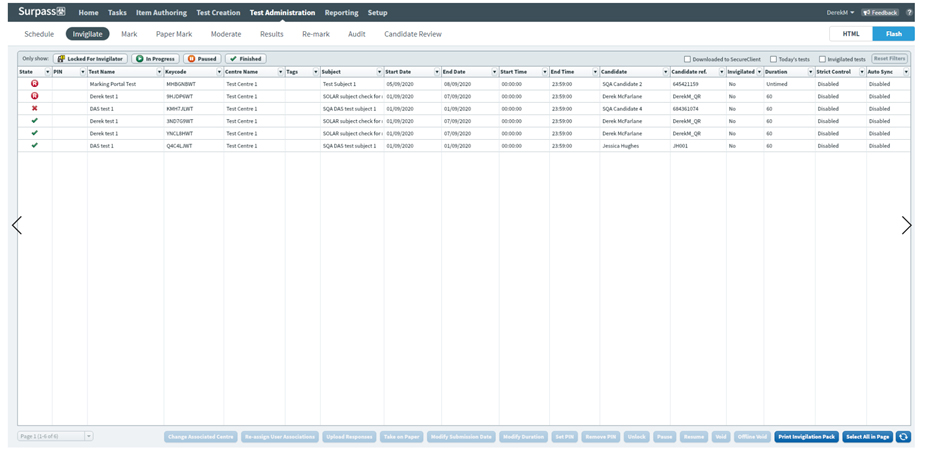This screenshot has width=930, height=449.
Task: Filter by Locked For Invigilator
Action: (90, 59)
